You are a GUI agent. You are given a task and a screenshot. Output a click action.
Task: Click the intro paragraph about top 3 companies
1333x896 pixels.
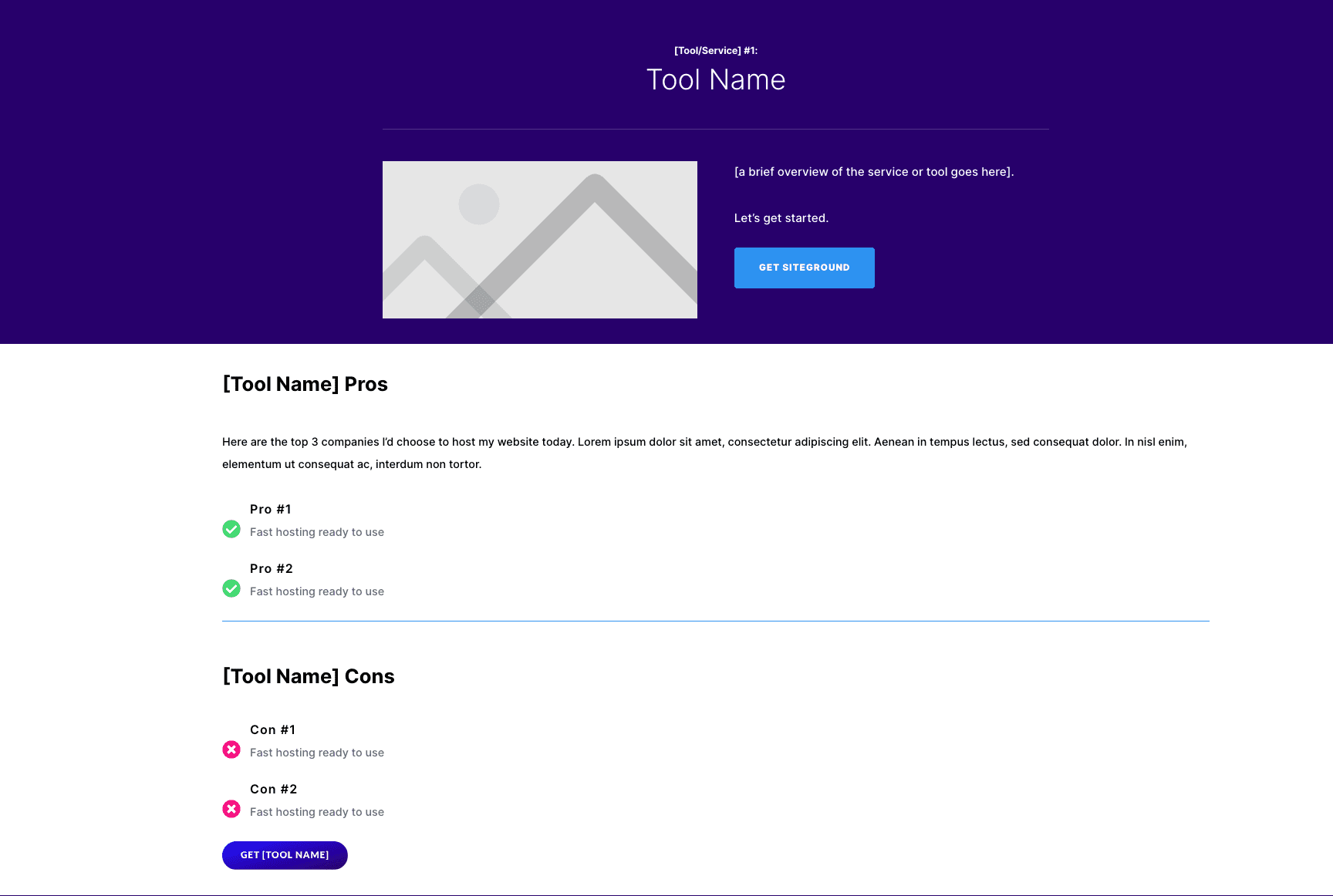tap(704, 453)
